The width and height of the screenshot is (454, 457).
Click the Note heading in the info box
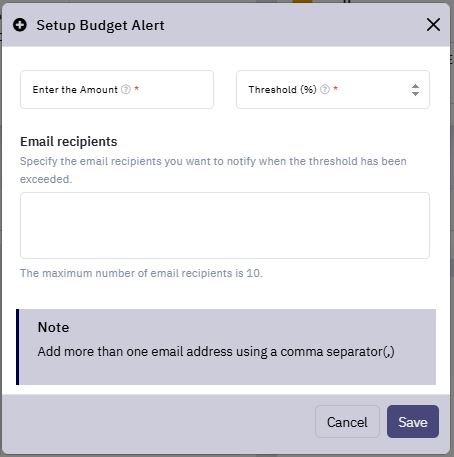click(x=53, y=327)
